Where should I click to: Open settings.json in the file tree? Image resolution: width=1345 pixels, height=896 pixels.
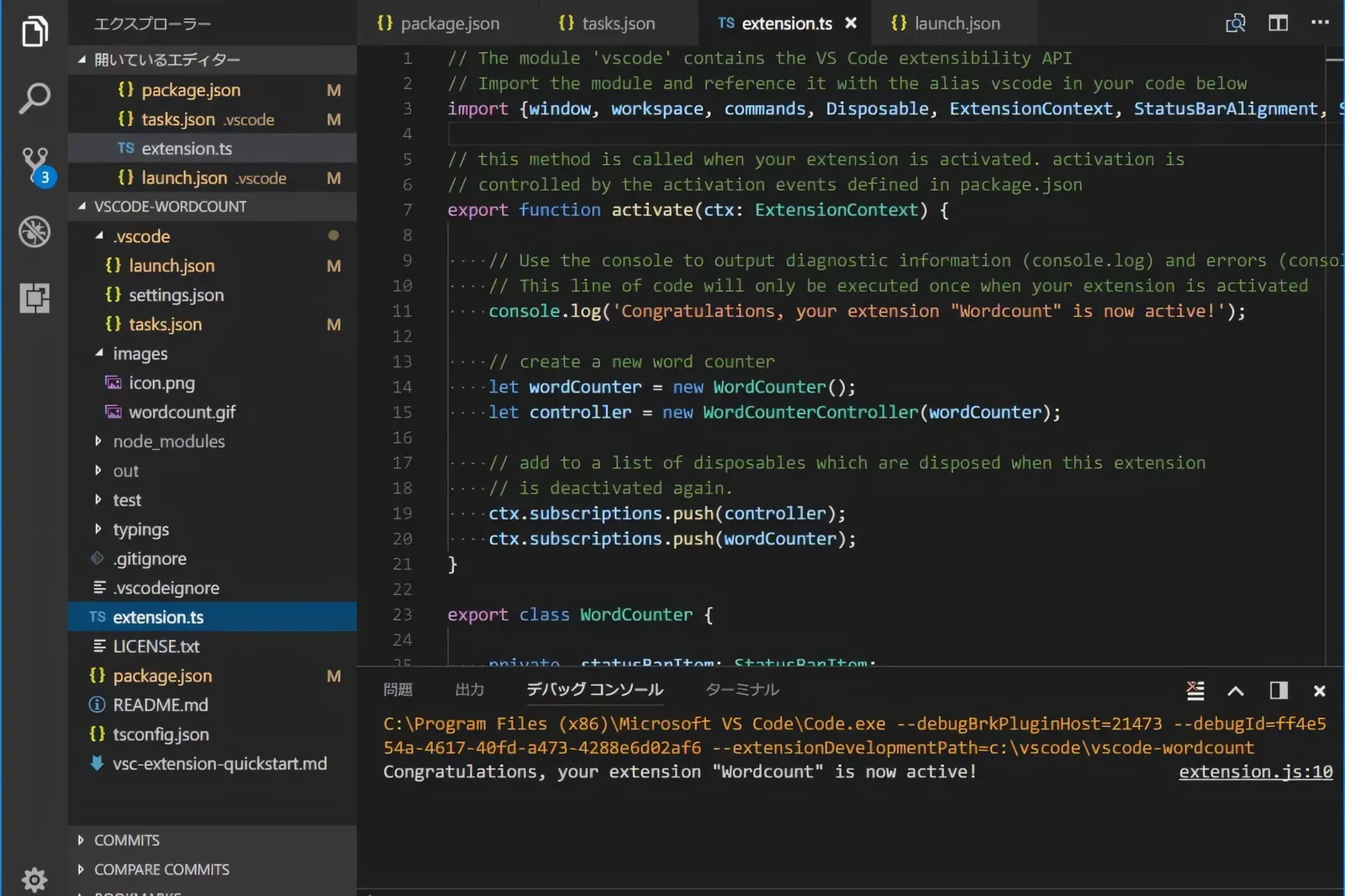[212, 295]
